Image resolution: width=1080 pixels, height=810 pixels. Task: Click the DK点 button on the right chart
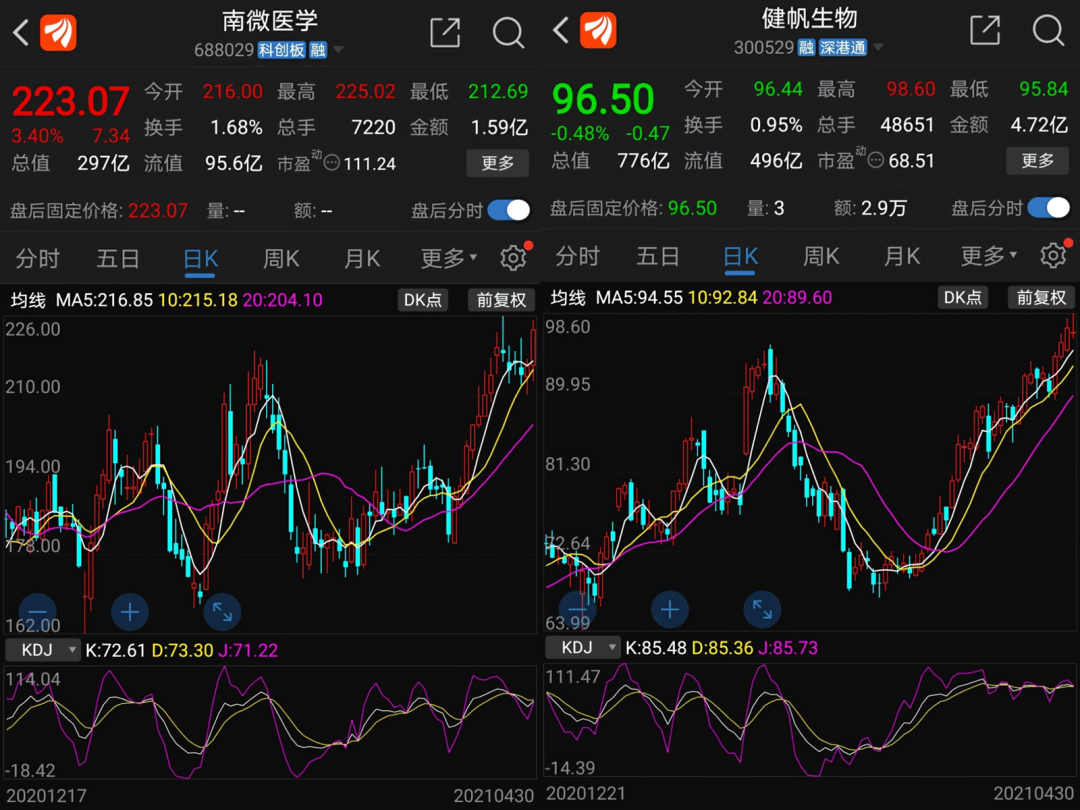coord(962,298)
